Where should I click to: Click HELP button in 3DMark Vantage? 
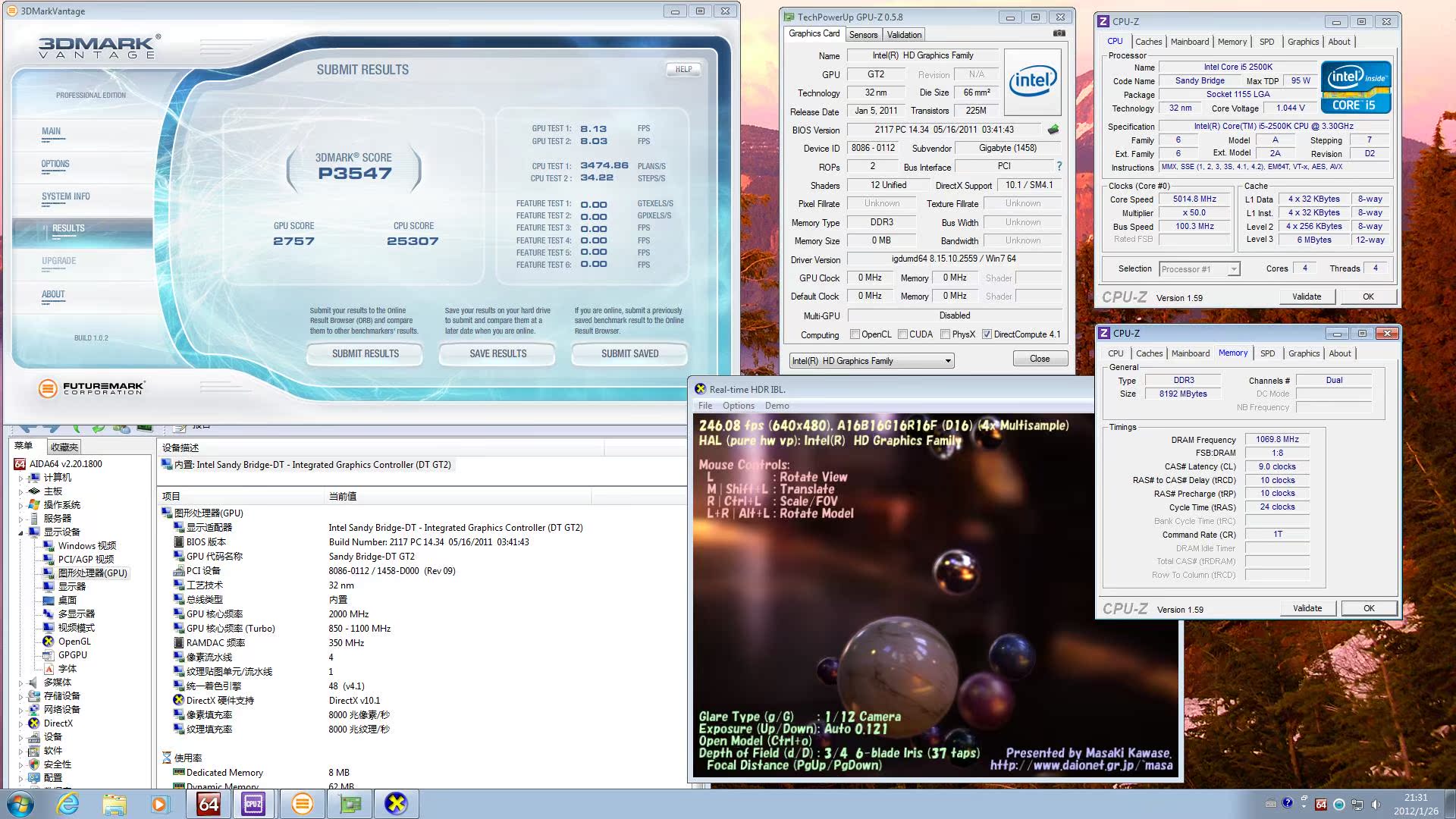point(683,69)
